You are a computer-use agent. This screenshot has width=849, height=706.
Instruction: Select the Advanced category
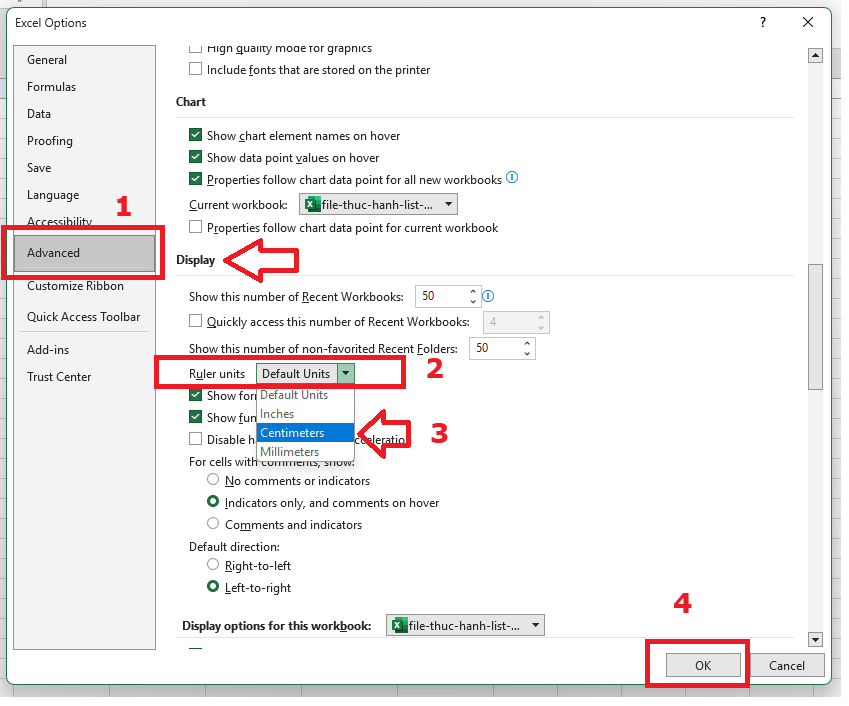tap(85, 254)
